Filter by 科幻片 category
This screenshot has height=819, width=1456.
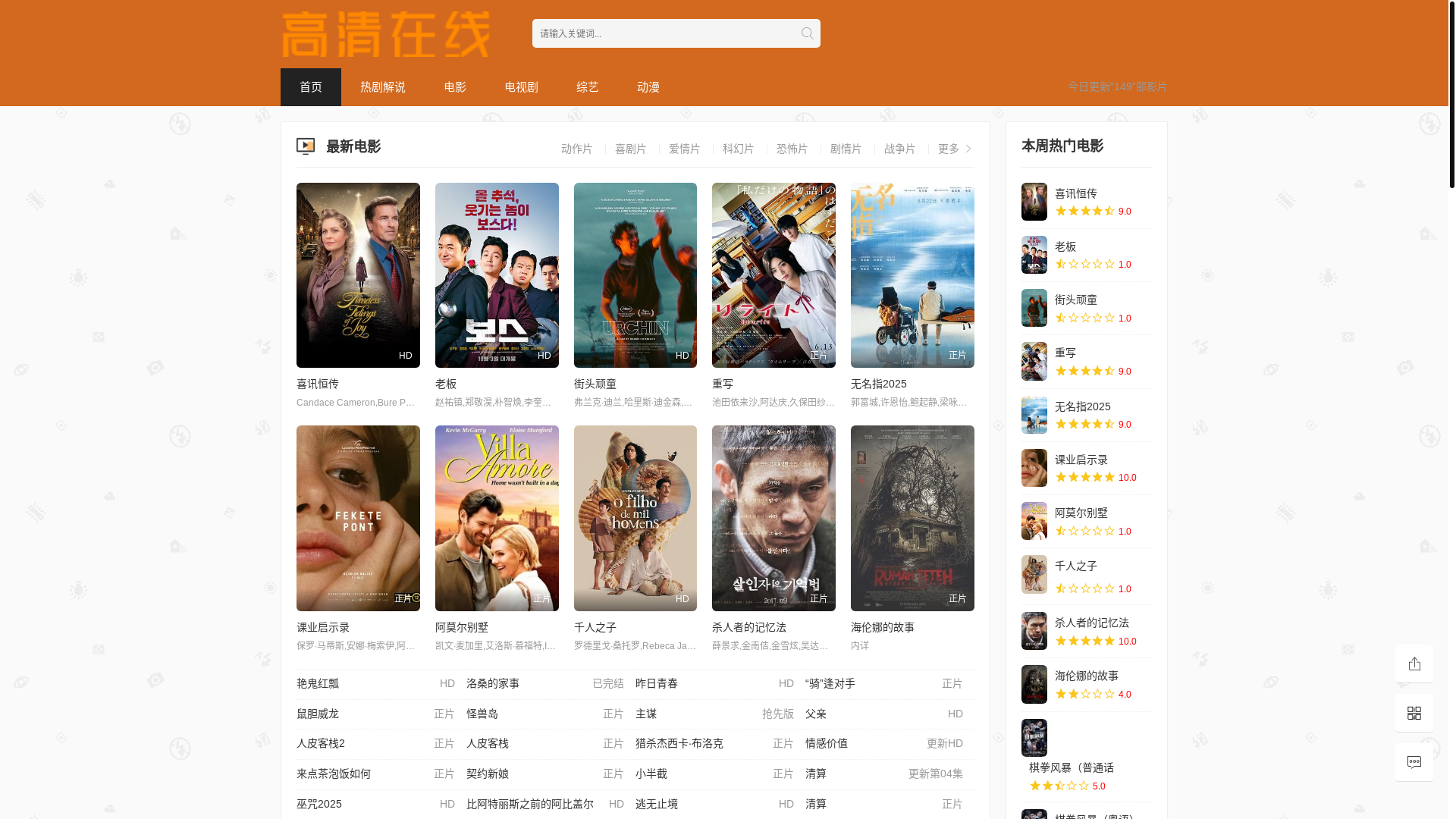point(739,149)
